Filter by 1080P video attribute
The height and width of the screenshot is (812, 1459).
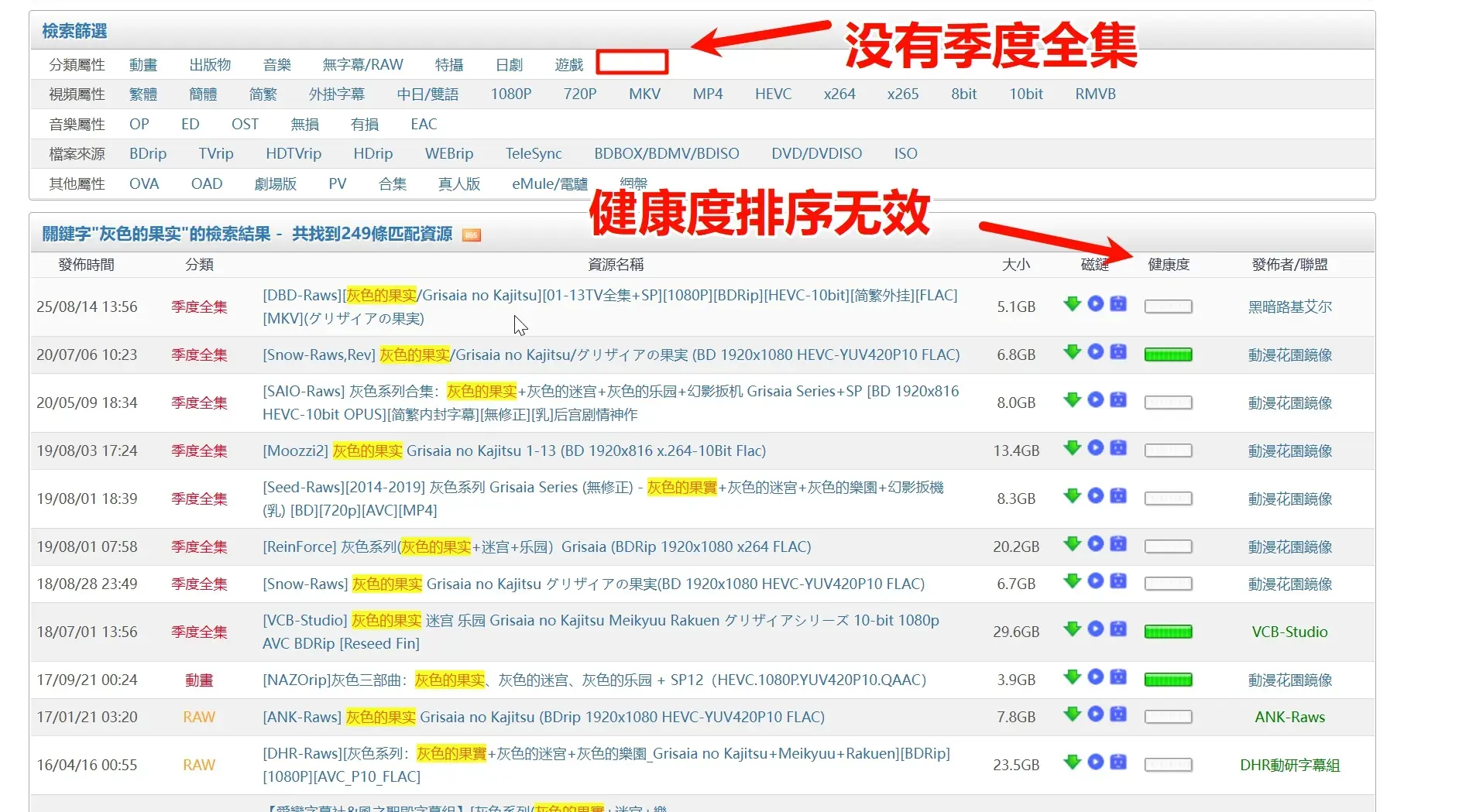511,94
